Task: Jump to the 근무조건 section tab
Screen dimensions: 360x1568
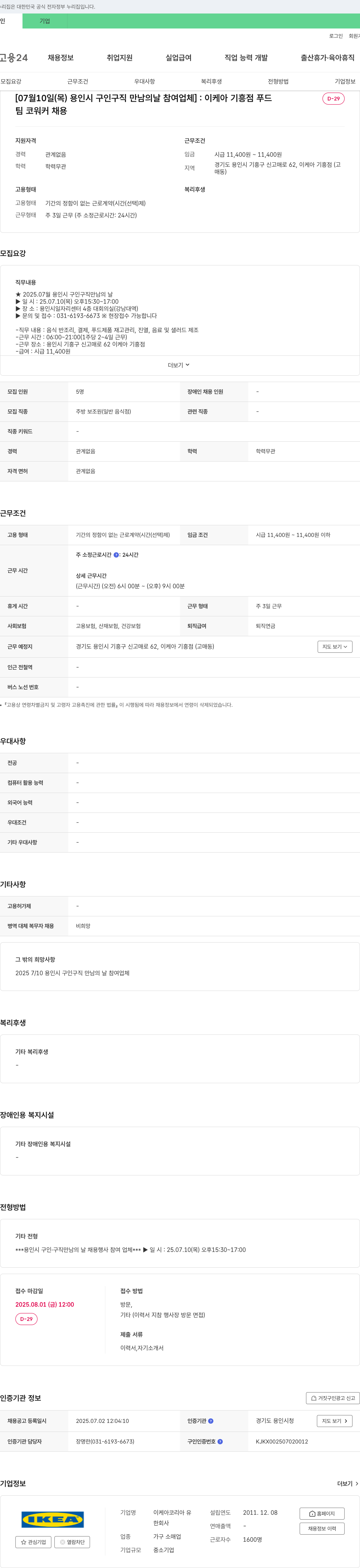Action: coord(77,82)
